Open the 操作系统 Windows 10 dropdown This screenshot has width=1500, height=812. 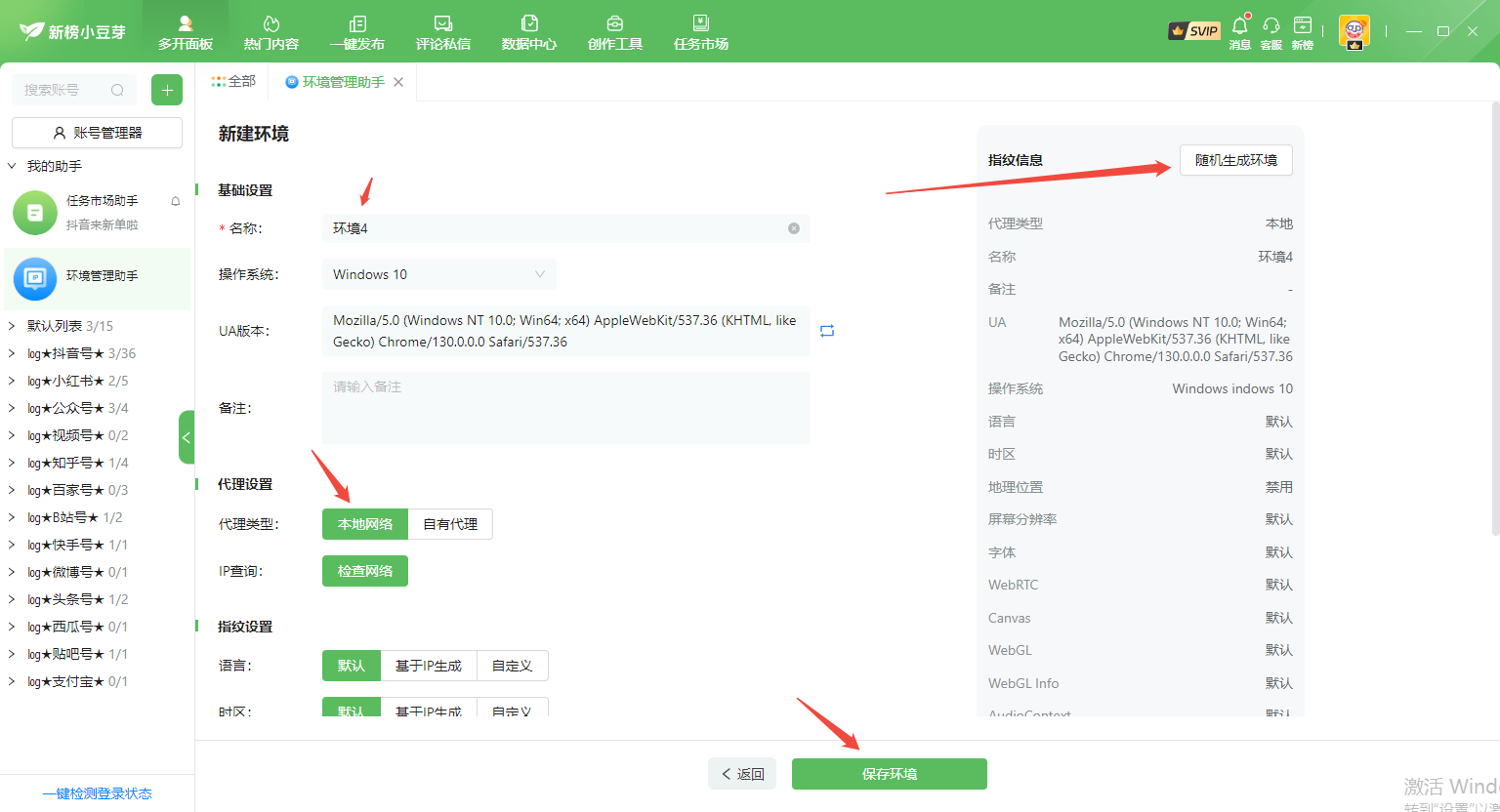click(438, 274)
